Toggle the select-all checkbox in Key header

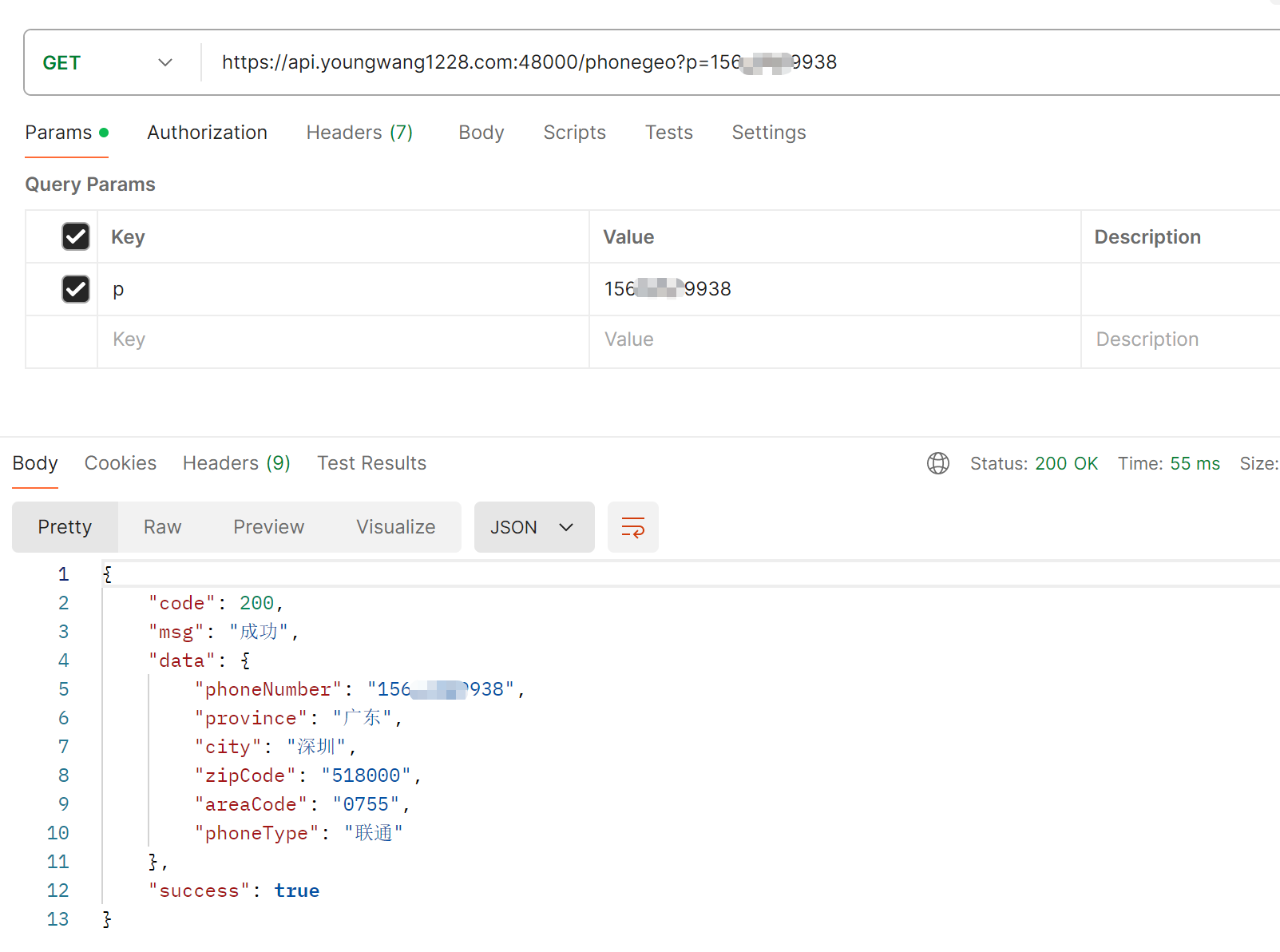tap(76, 236)
